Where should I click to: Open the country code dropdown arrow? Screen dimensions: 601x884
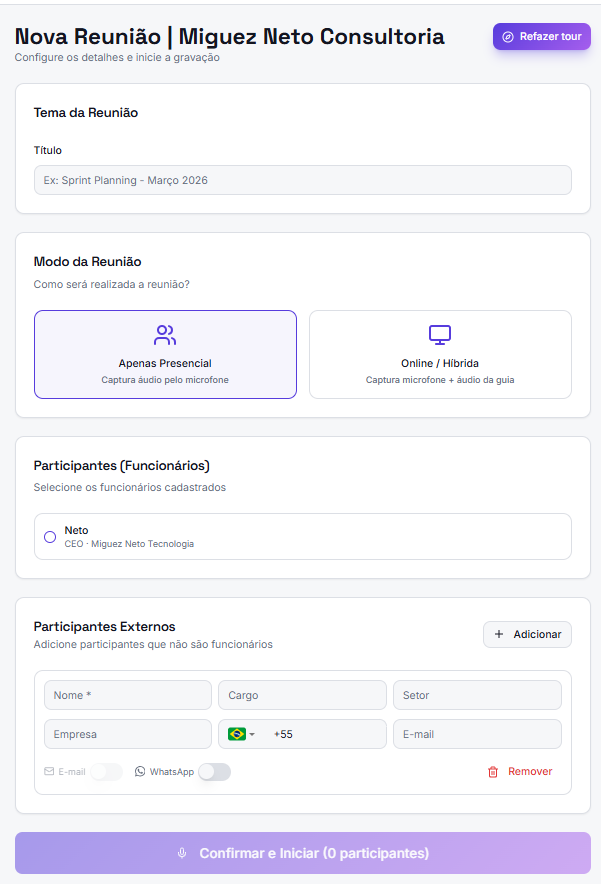click(x=252, y=734)
